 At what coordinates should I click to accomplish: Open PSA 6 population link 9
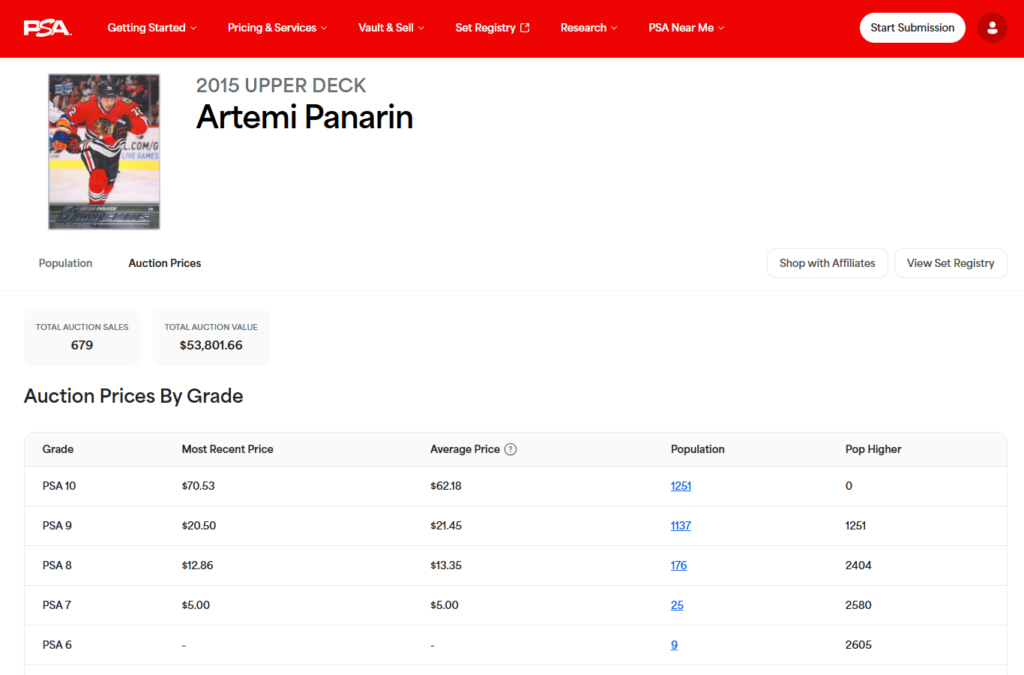tap(674, 645)
